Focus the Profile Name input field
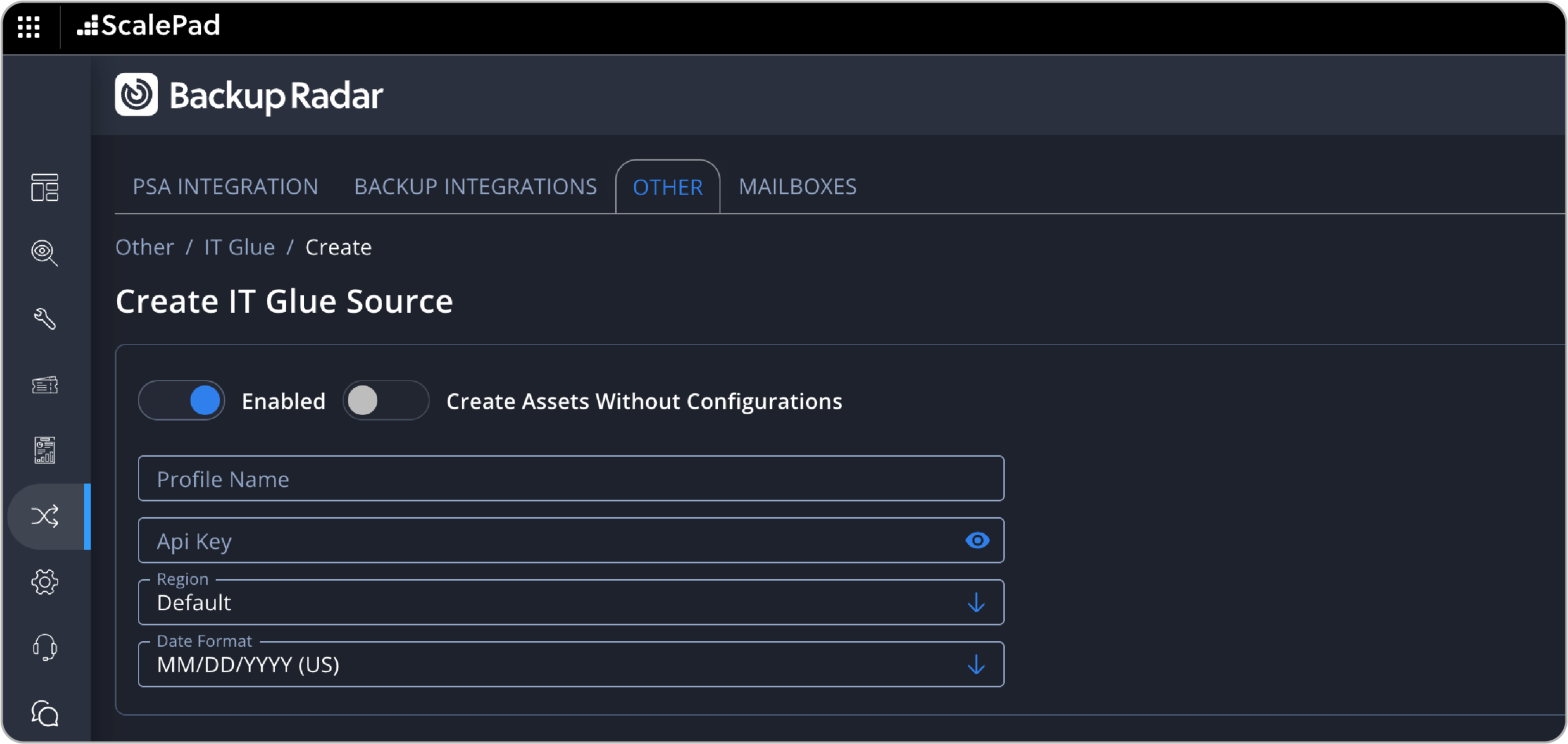This screenshot has width=1568, height=744. pos(571,479)
